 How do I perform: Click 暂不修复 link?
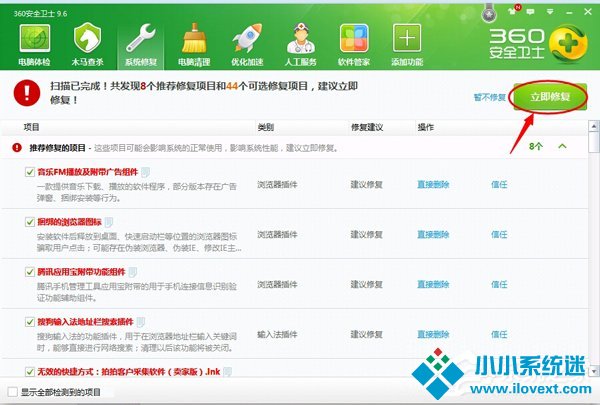(490, 97)
